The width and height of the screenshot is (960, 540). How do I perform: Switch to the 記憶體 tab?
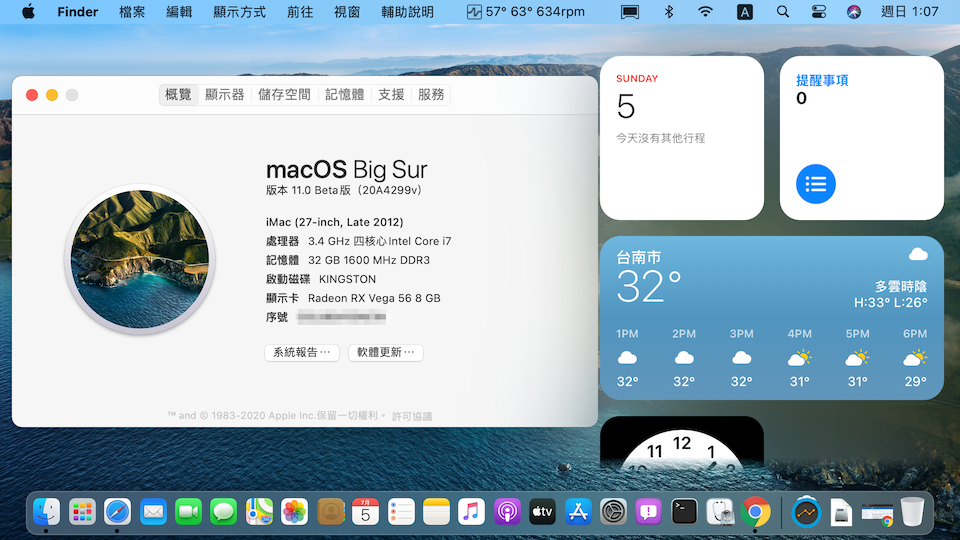(345, 95)
